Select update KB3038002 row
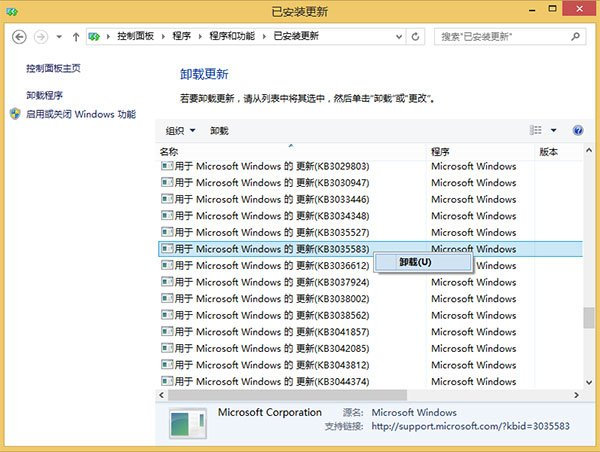 pos(370,299)
